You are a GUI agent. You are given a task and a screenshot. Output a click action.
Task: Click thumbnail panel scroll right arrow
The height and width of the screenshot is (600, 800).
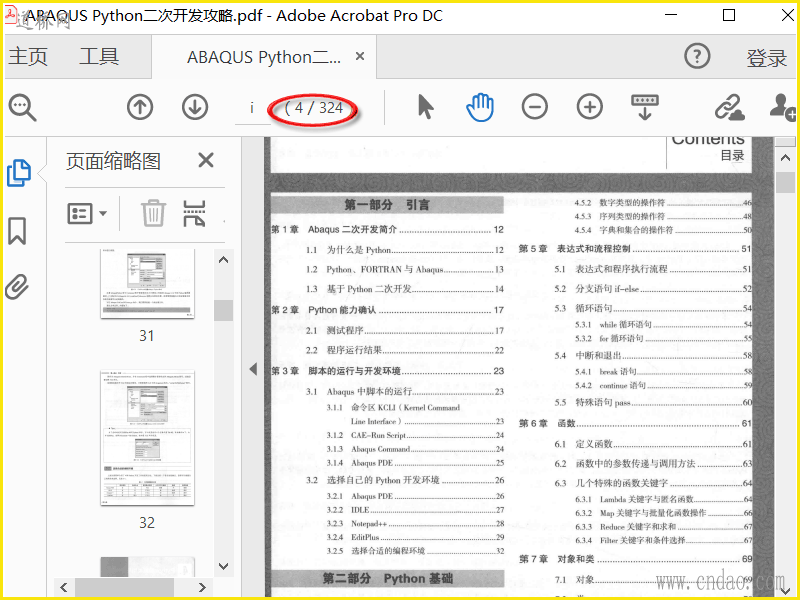[202, 587]
